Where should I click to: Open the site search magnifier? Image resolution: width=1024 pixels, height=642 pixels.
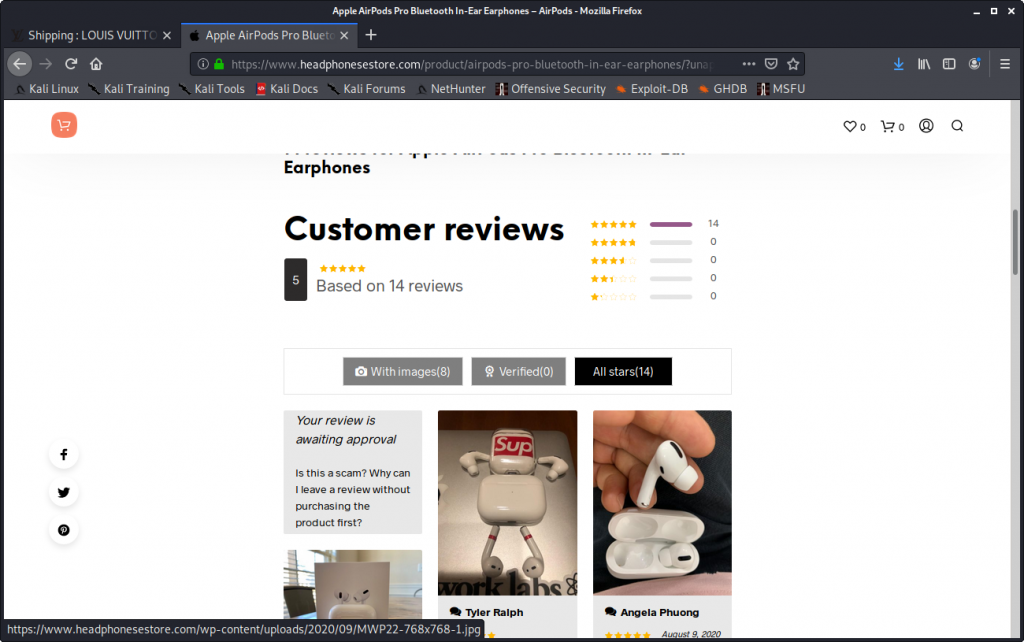(x=957, y=125)
